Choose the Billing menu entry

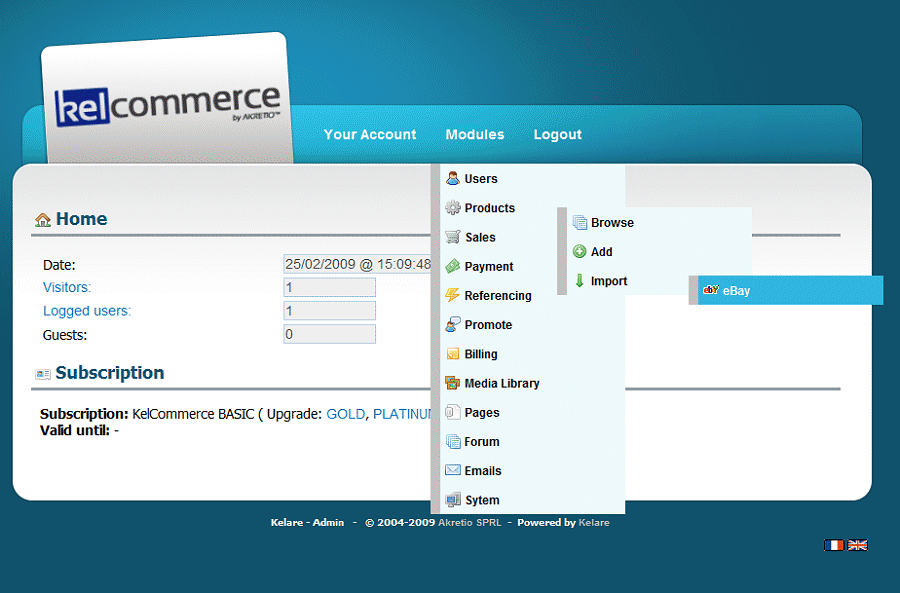480,354
